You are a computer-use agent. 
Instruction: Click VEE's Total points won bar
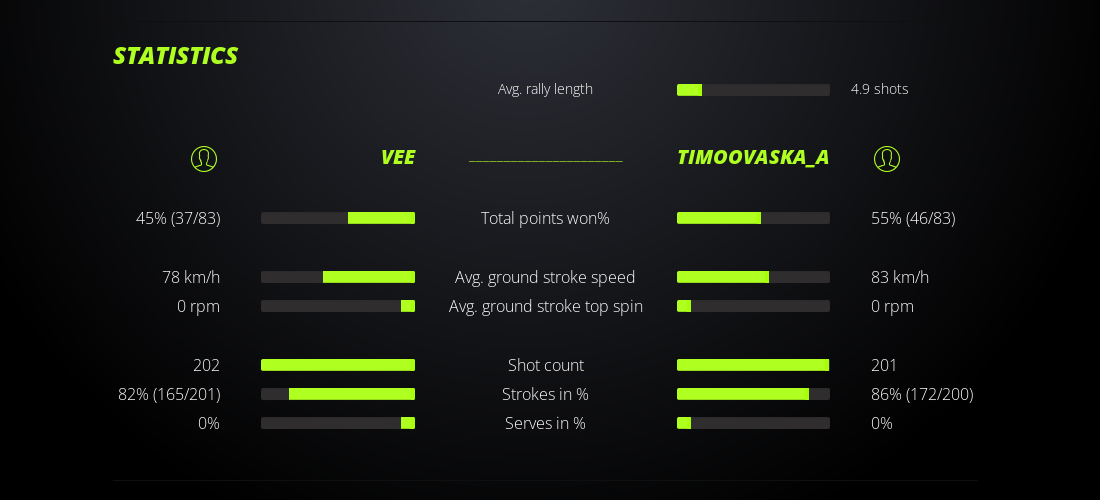(x=338, y=218)
